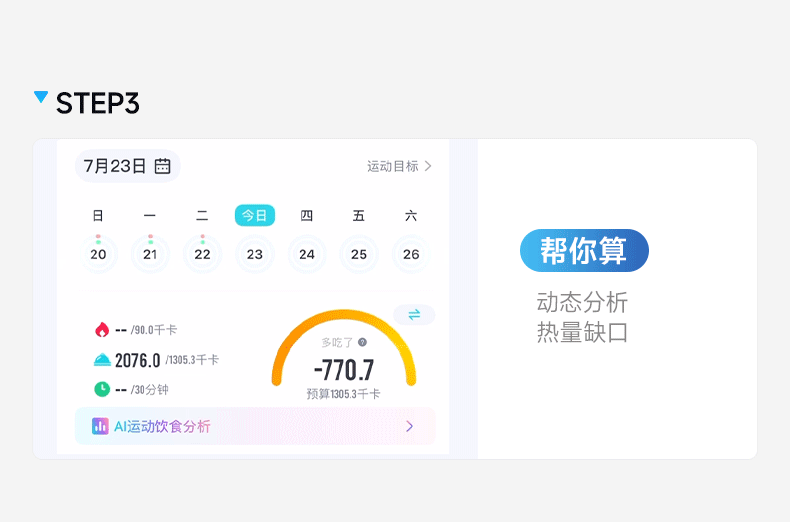790x522 pixels.
Task: Click the AI analysis bar chart icon
Action: click(x=100, y=426)
